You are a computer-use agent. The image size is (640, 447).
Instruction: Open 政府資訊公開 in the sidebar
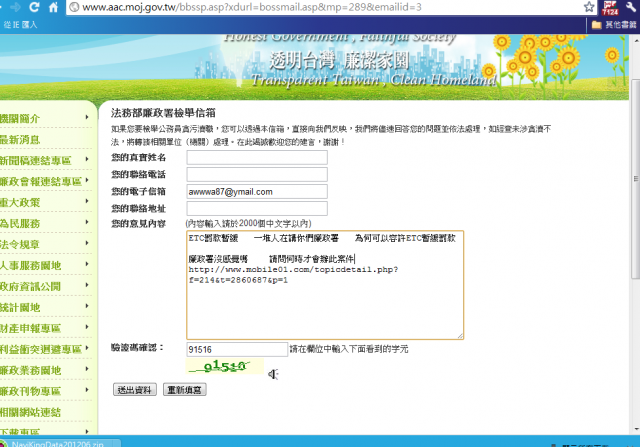[31, 287]
